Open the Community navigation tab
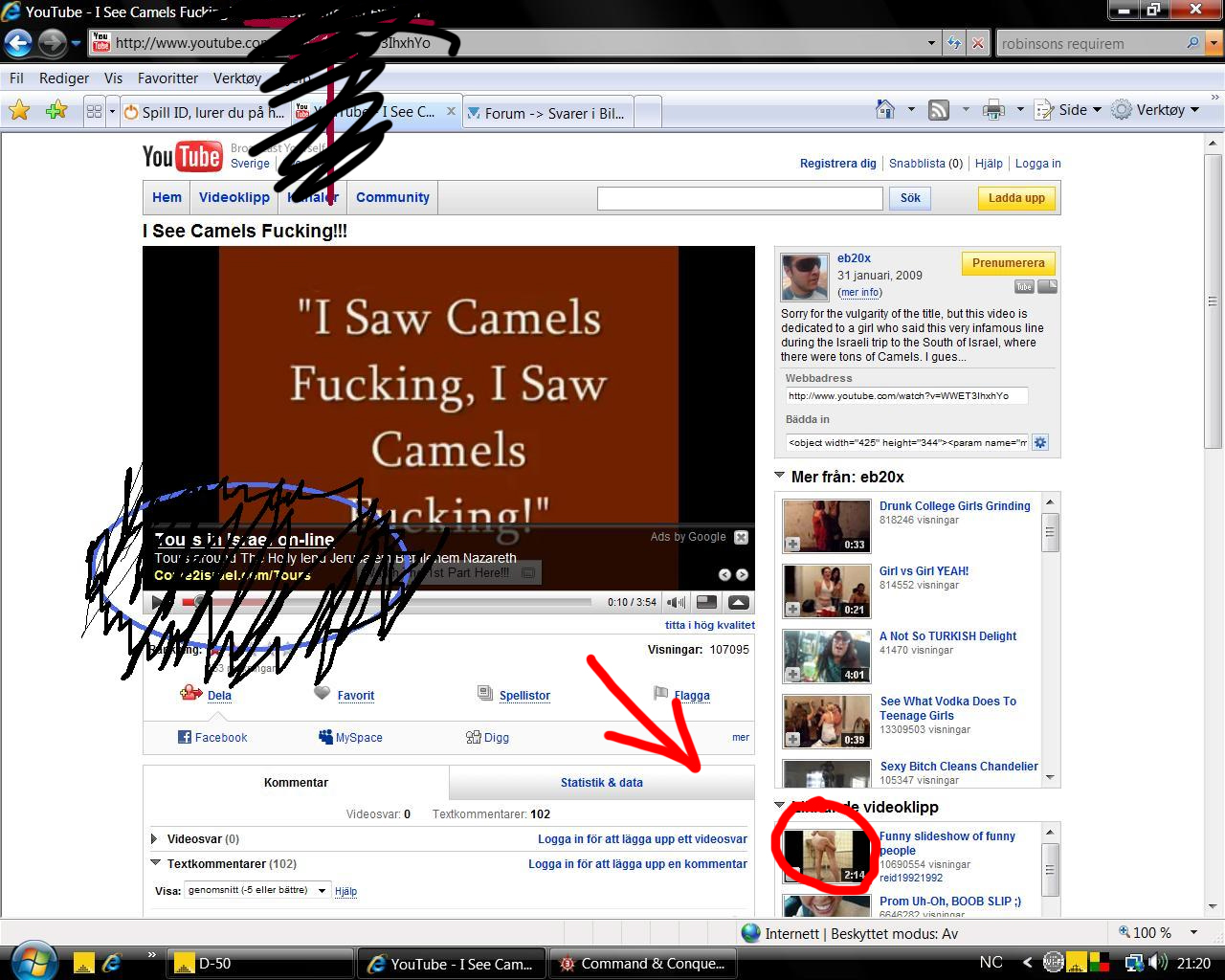 pyautogui.click(x=392, y=197)
